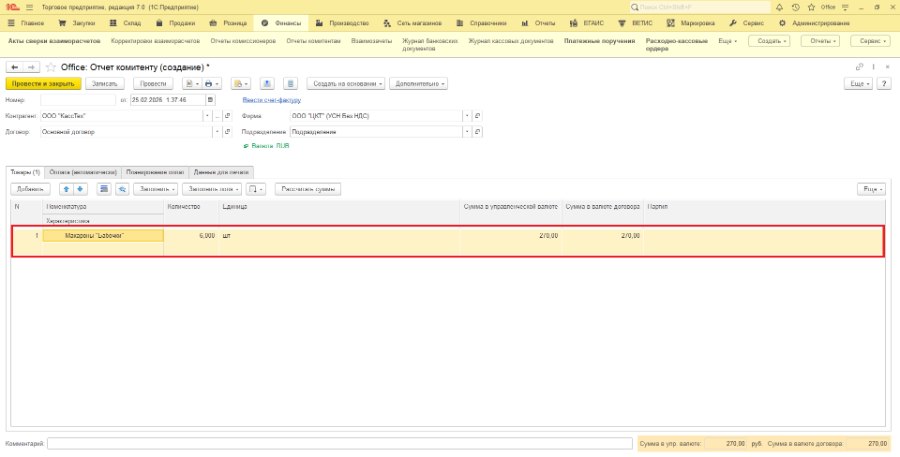900x457 pixels.
Task: Click into the Номер input field
Action: (x=78, y=100)
